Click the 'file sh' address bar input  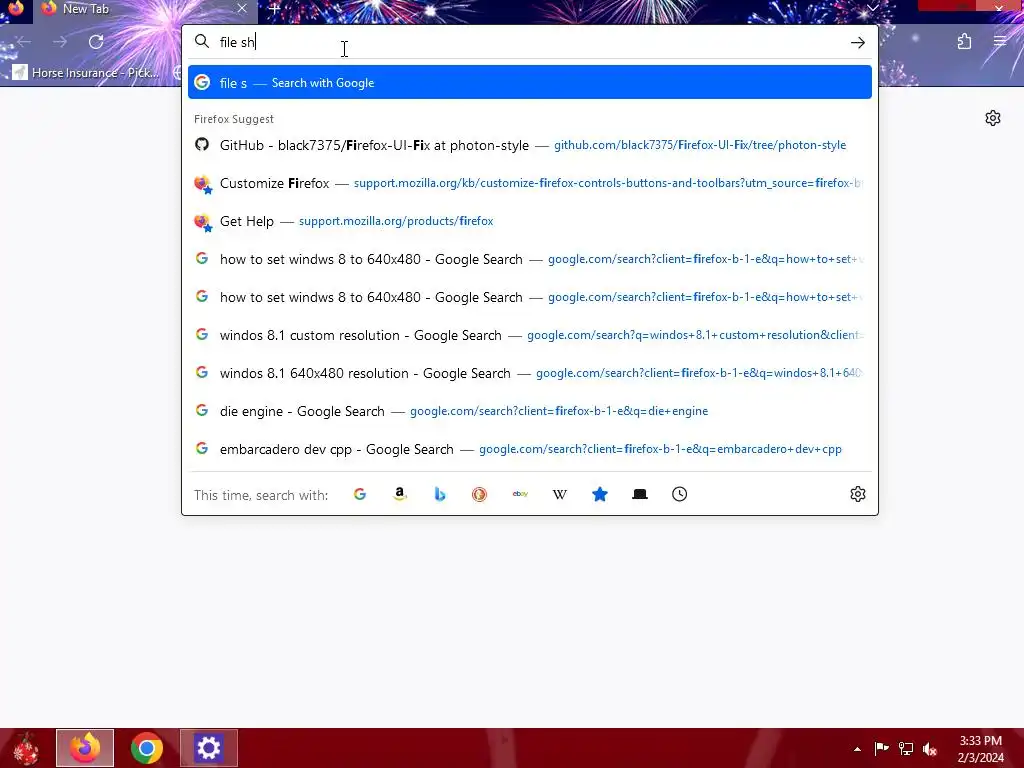click(529, 42)
